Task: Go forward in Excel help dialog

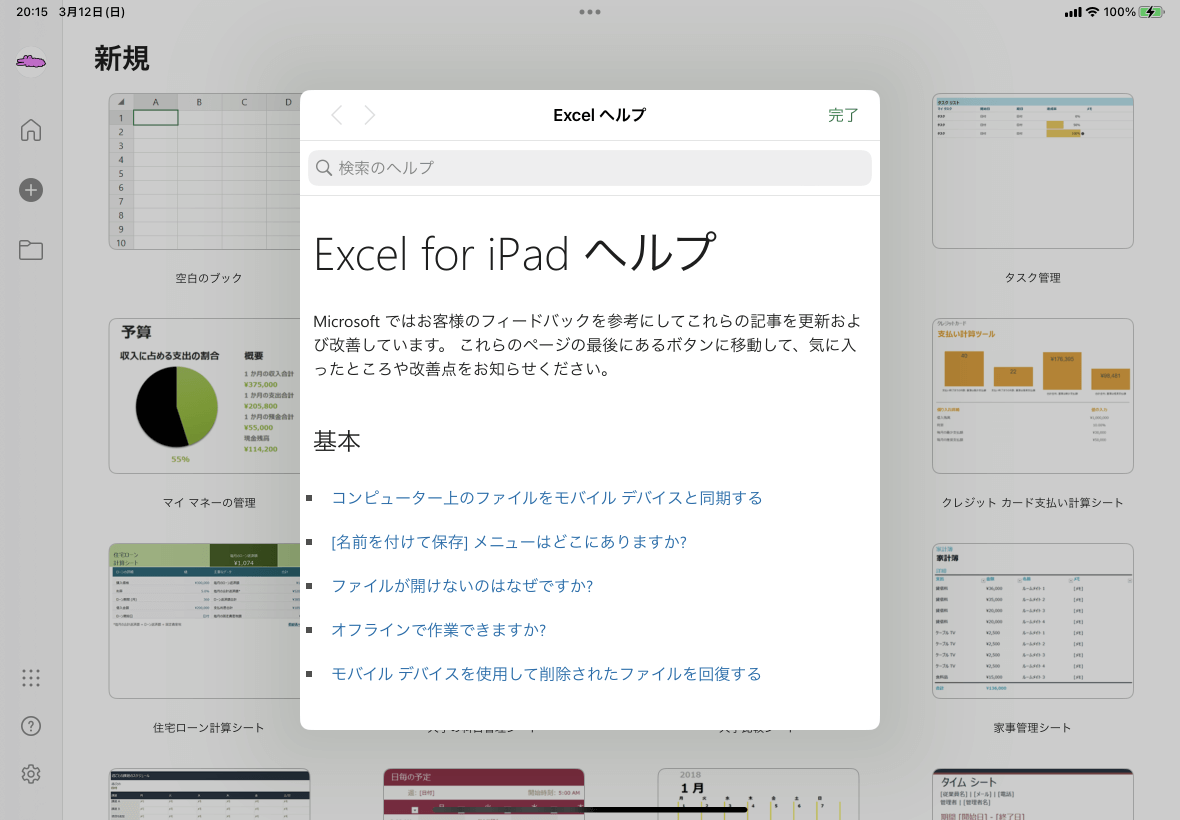Action: [370, 115]
